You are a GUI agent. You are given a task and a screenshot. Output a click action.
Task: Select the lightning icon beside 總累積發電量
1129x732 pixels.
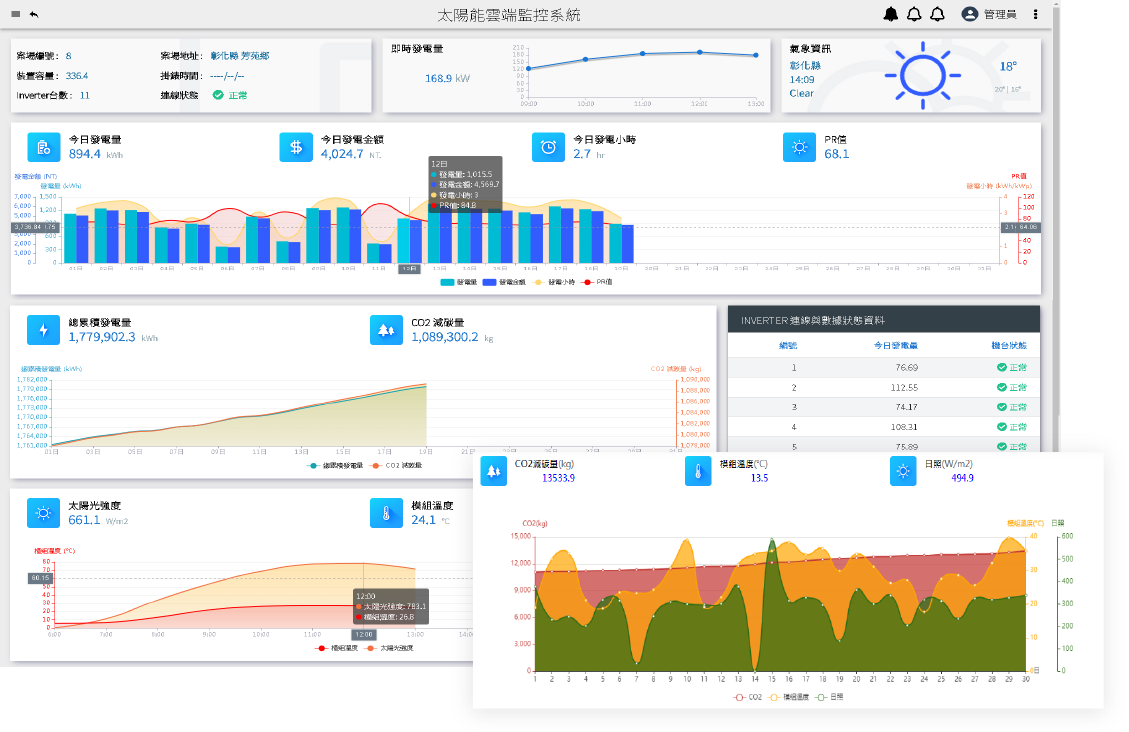point(43,329)
